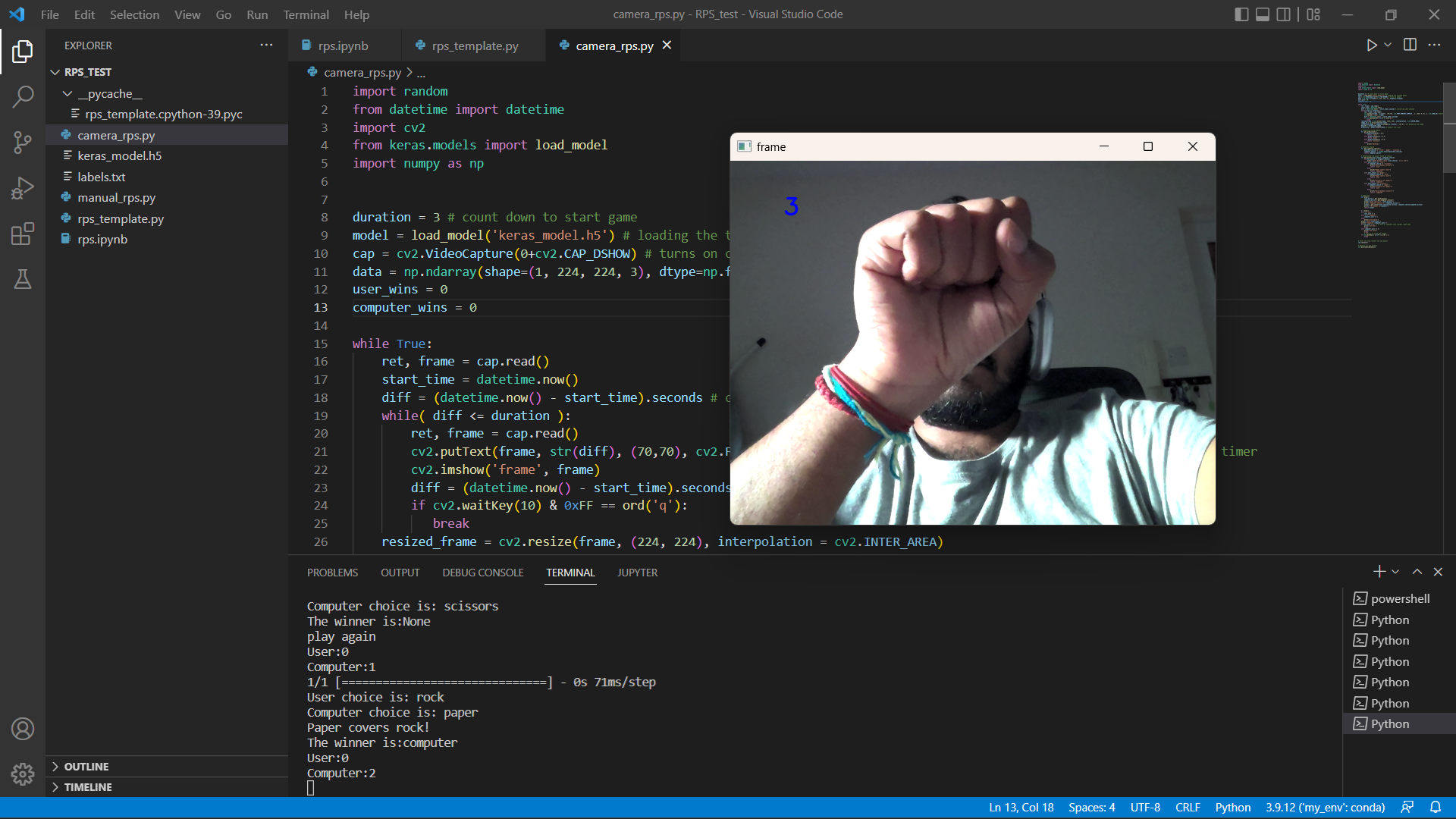Screen dimensions: 1456x819
Task: Switch to the DEBUG CONSOLE tab
Action: tap(482, 573)
